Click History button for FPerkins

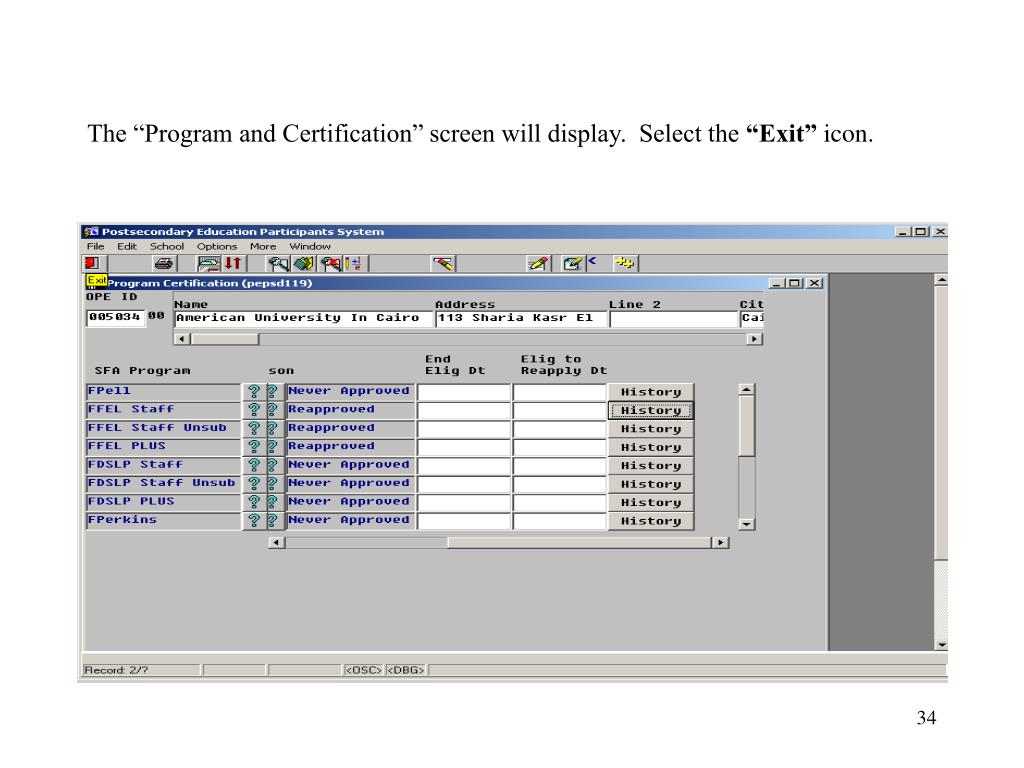pos(650,521)
